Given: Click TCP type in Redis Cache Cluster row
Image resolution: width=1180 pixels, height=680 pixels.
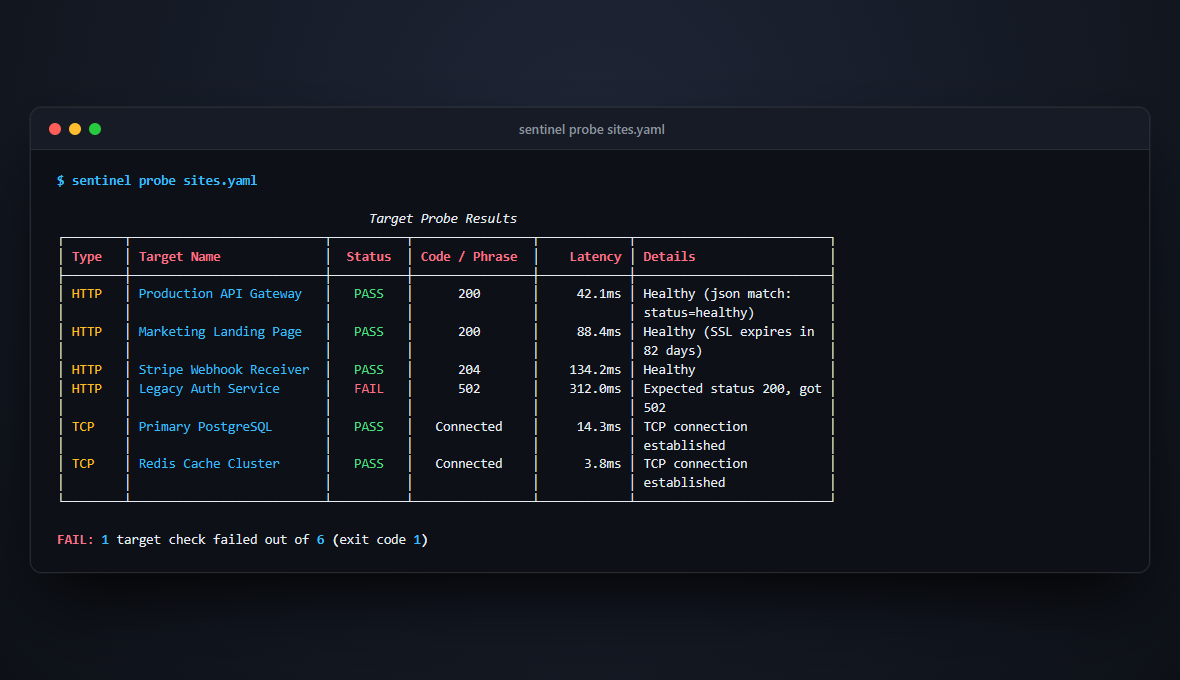Looking at the screenshot, I should pos(83,464).
